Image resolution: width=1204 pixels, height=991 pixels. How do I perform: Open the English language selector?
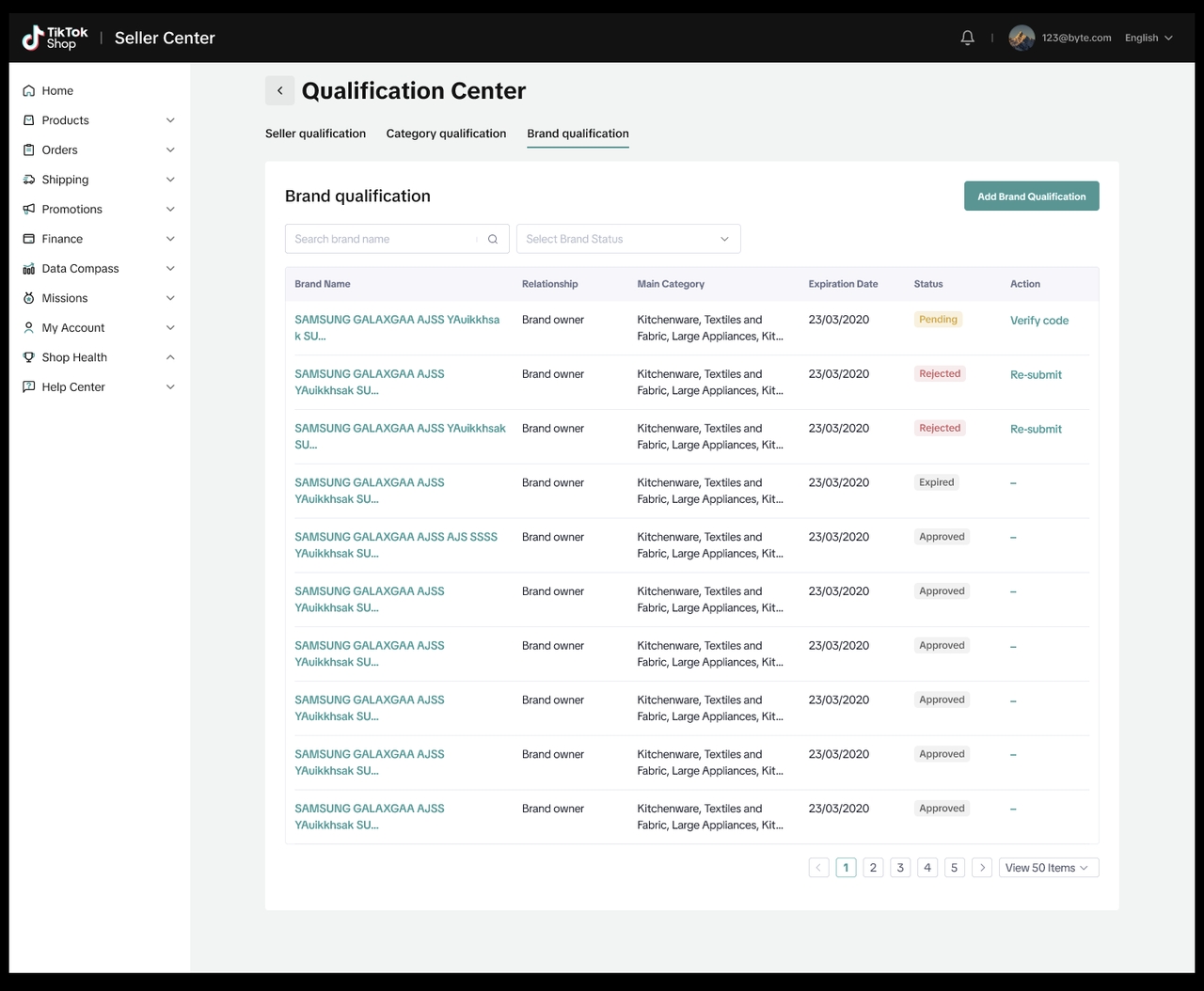pos(1149,38)
